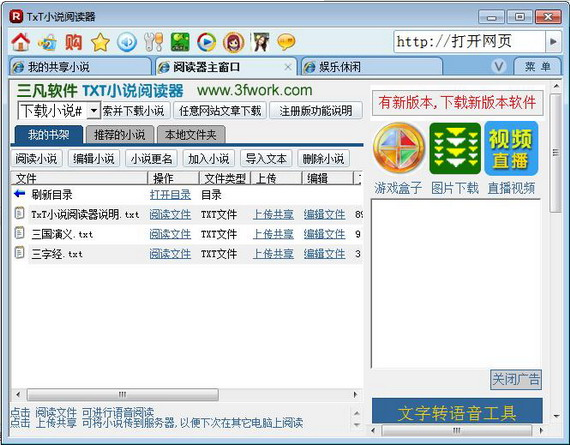Click the green game icon in toolbar

(x=180, y=42)
